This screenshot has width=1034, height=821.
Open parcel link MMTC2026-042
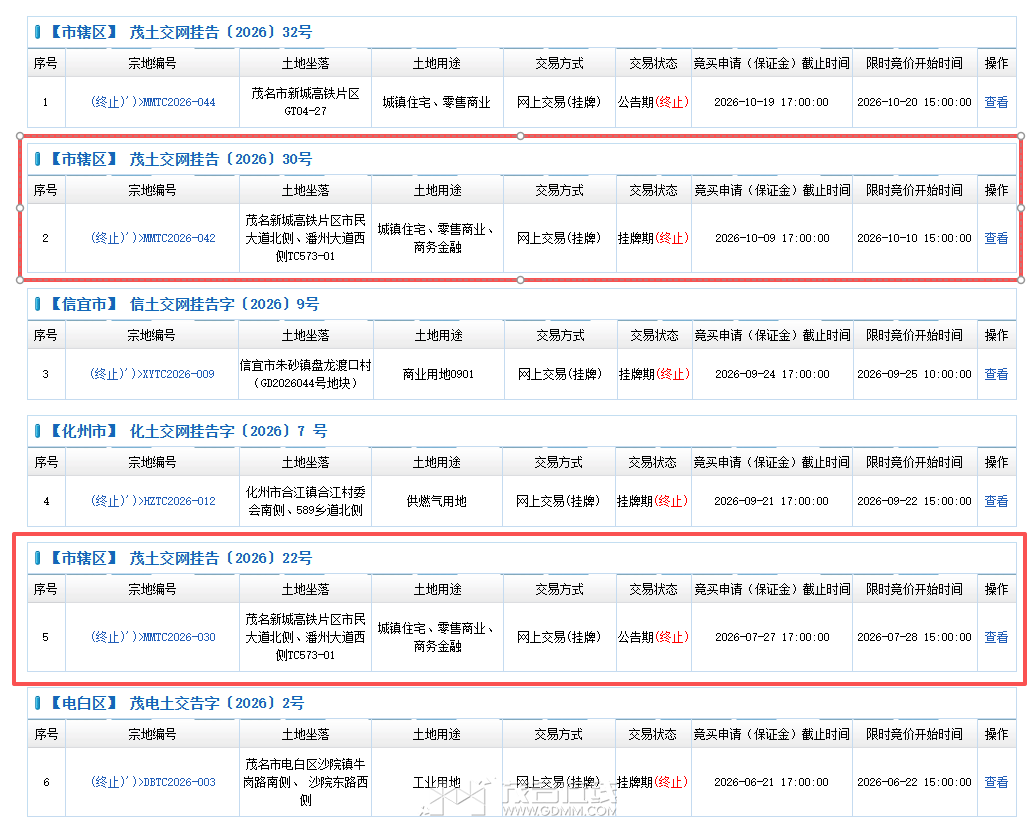pyautogui.click(x=153, y=238)
